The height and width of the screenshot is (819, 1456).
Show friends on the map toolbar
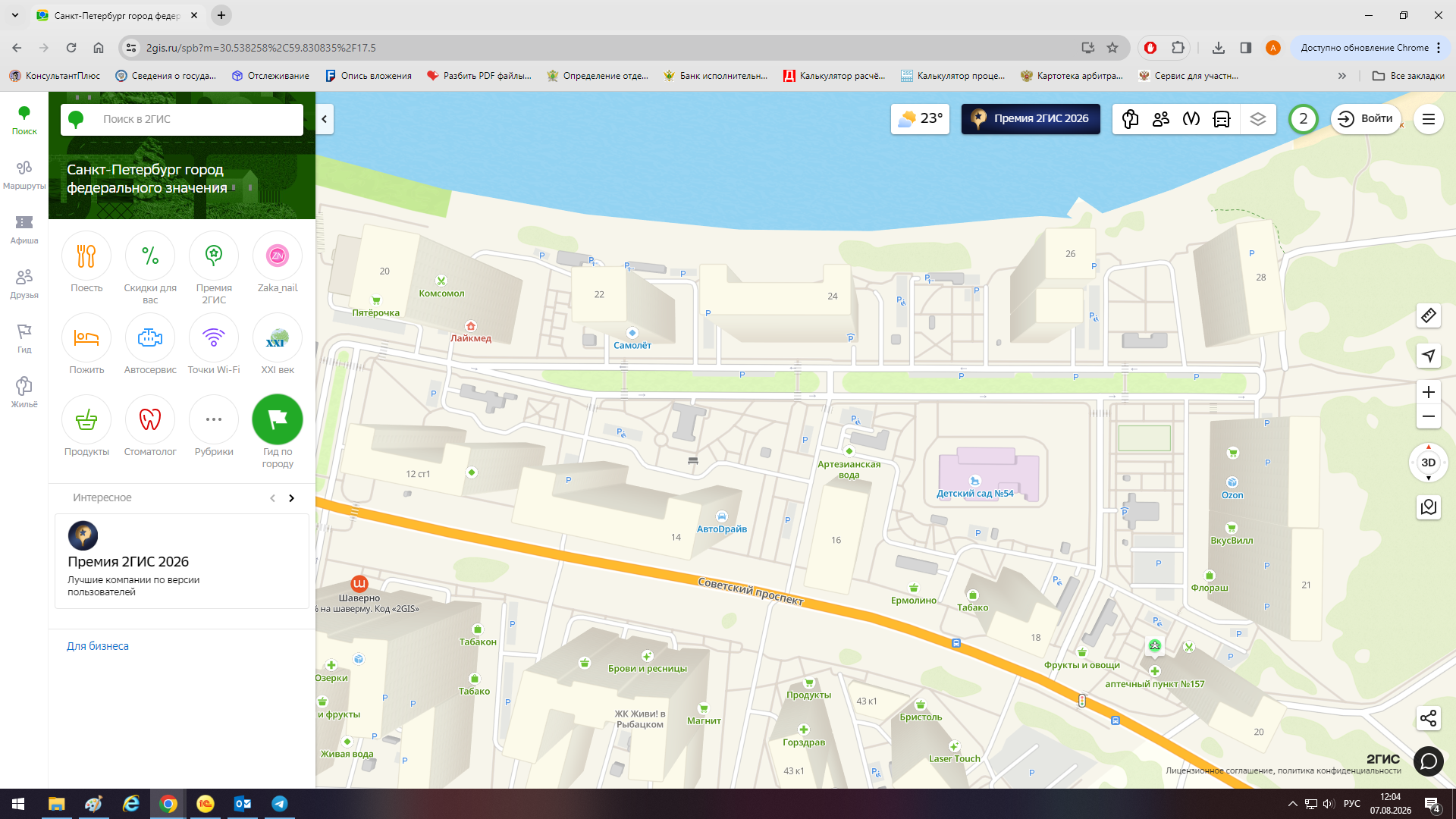[1161, 119]
